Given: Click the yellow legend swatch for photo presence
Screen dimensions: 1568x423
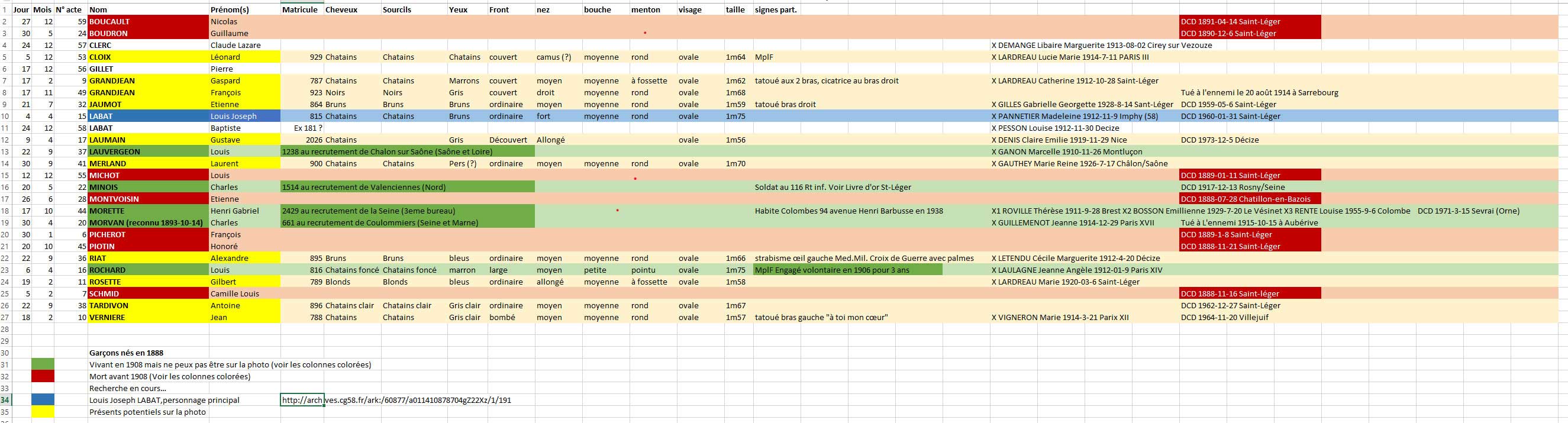Looking at the screenshot, I should tap(43, 412).
